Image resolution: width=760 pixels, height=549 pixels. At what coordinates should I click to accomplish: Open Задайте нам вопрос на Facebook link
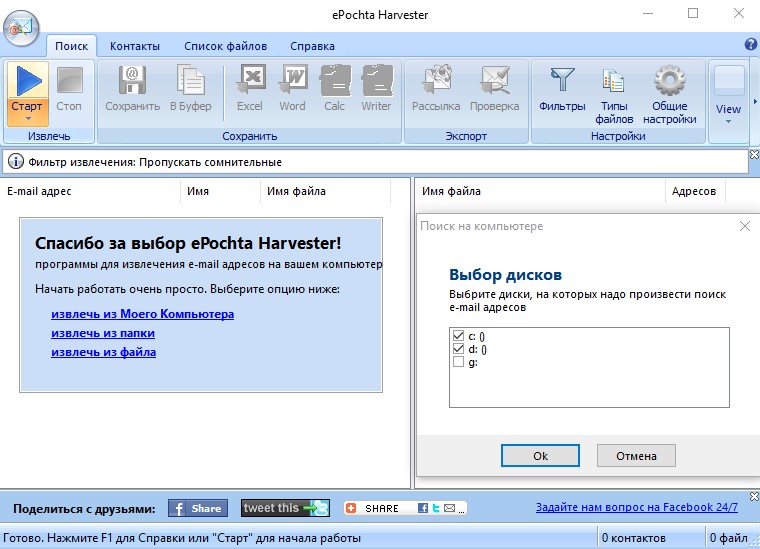tap(636, 507)
